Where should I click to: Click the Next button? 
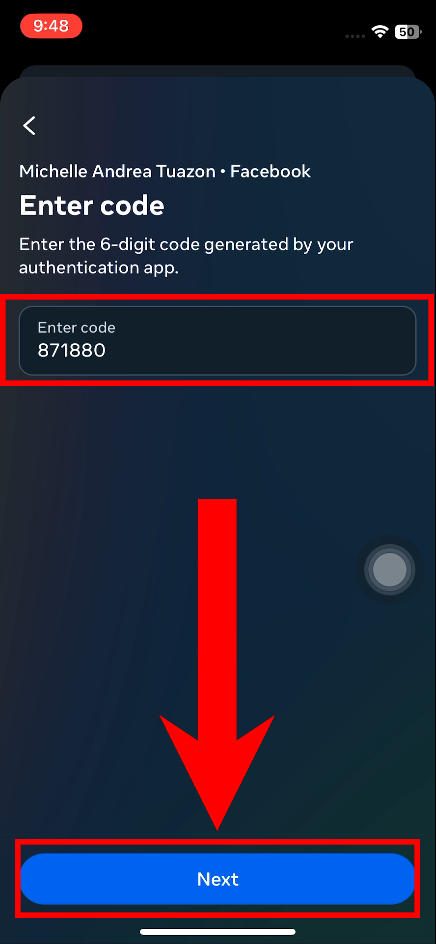pos(217,878)
